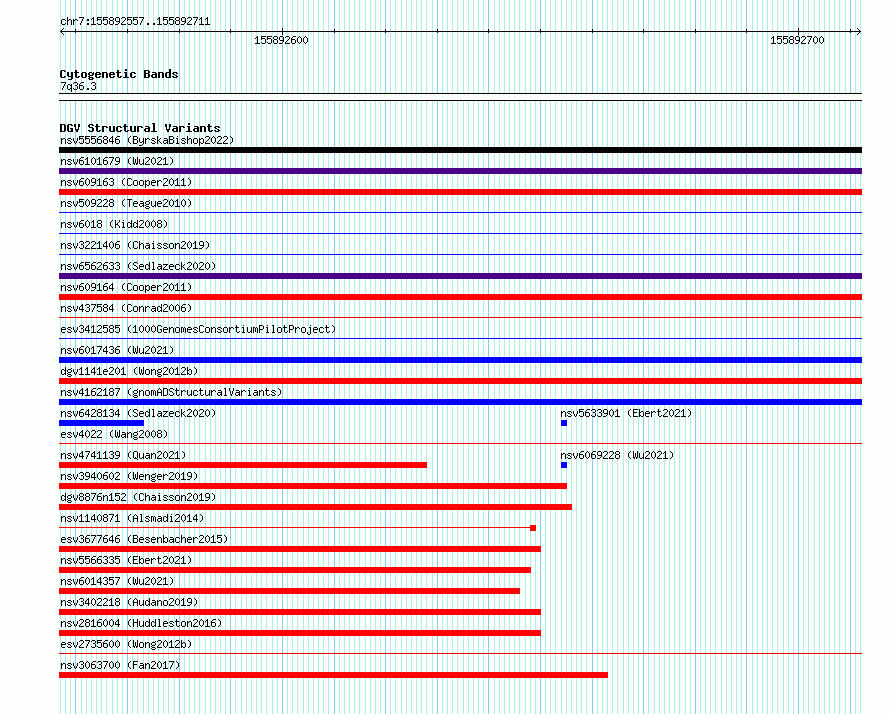Select the purple nsv6562633 variant bar
This screenshot has height=714, width=890.
460,276
